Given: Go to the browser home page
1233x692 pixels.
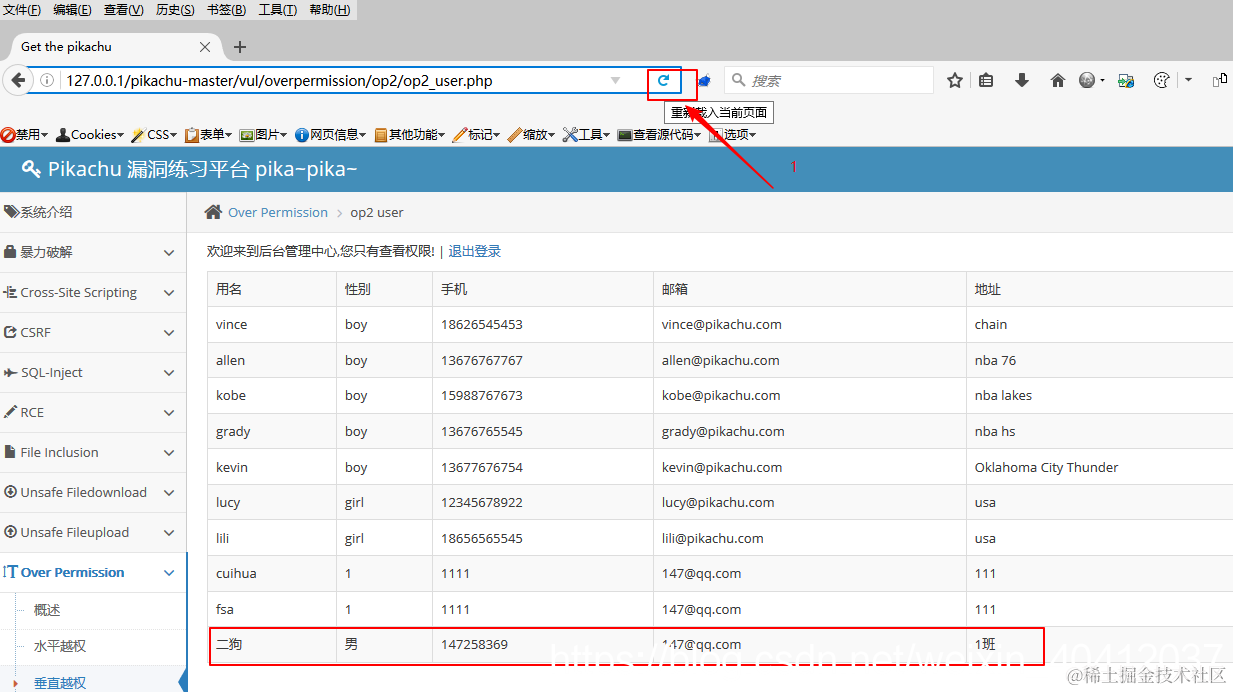Looking at the screenshot, I should click(1057, 81).
